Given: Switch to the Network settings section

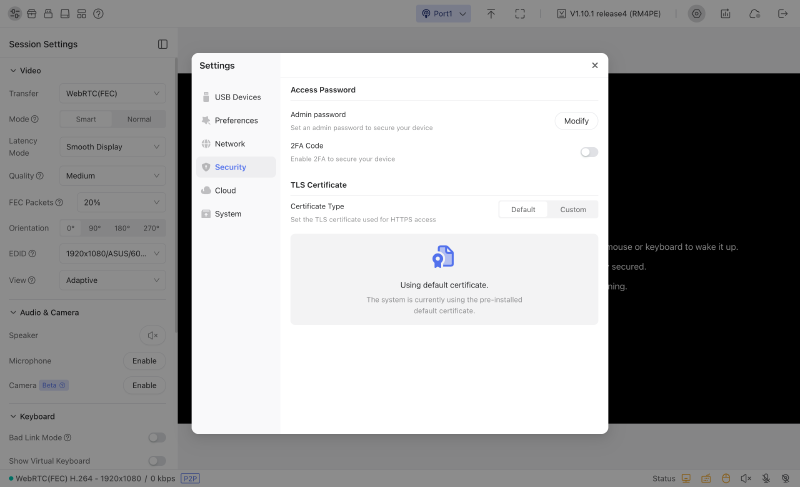Looking at the screenshot, I should click(x=236, y=144).
